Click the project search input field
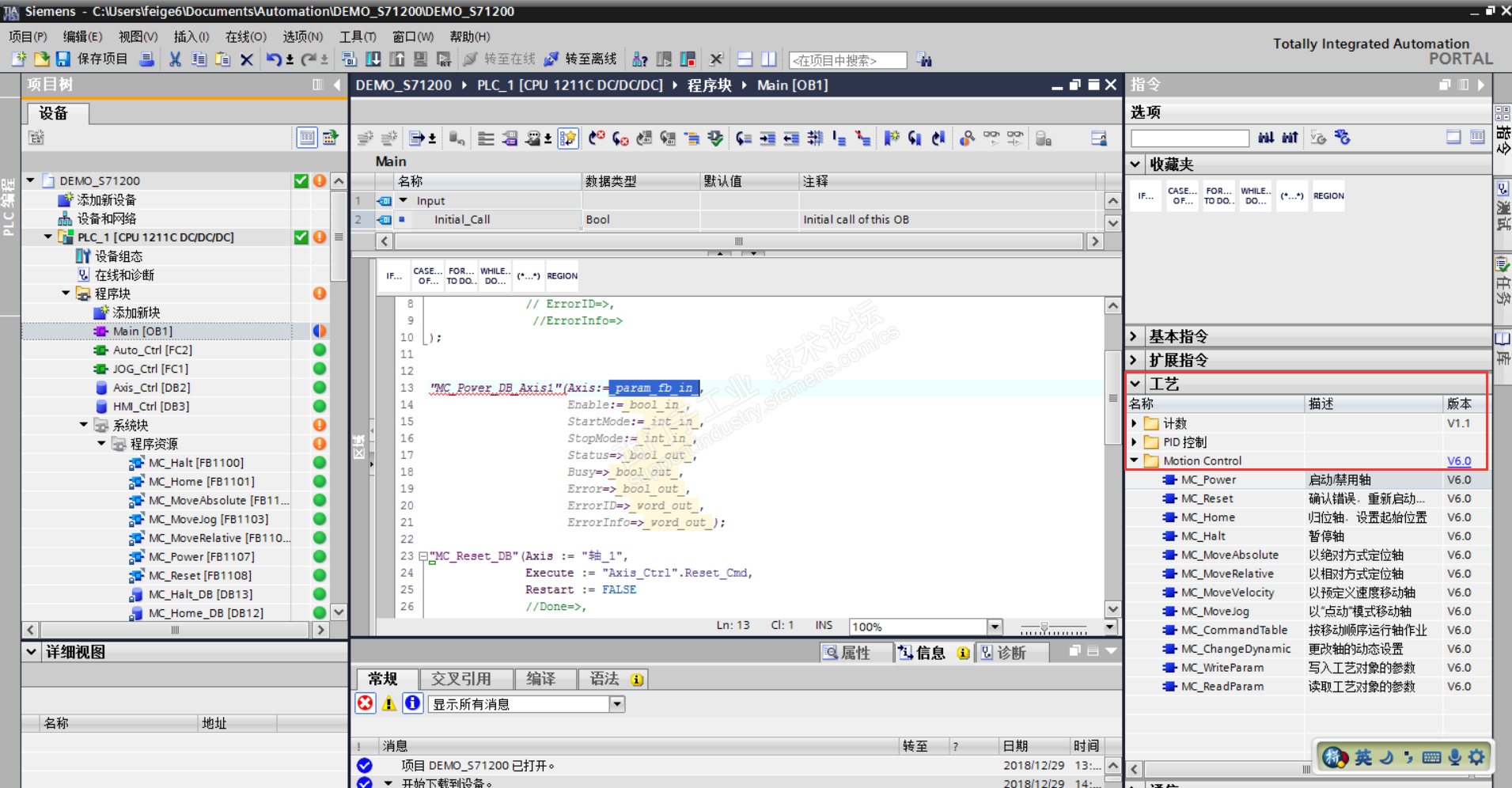This screenshot has height=788, width=1512. (847, 60)
